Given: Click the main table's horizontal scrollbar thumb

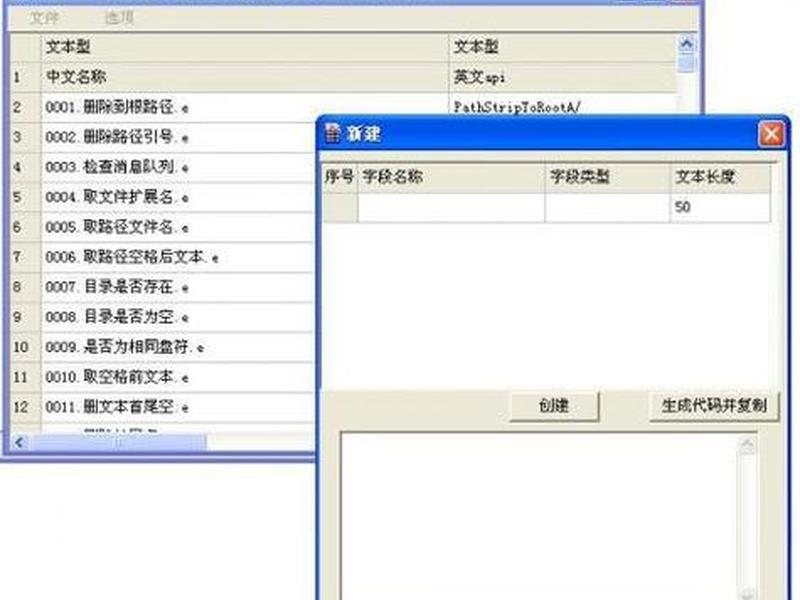Looking at the screenshot, I should [x=117, y=442].
